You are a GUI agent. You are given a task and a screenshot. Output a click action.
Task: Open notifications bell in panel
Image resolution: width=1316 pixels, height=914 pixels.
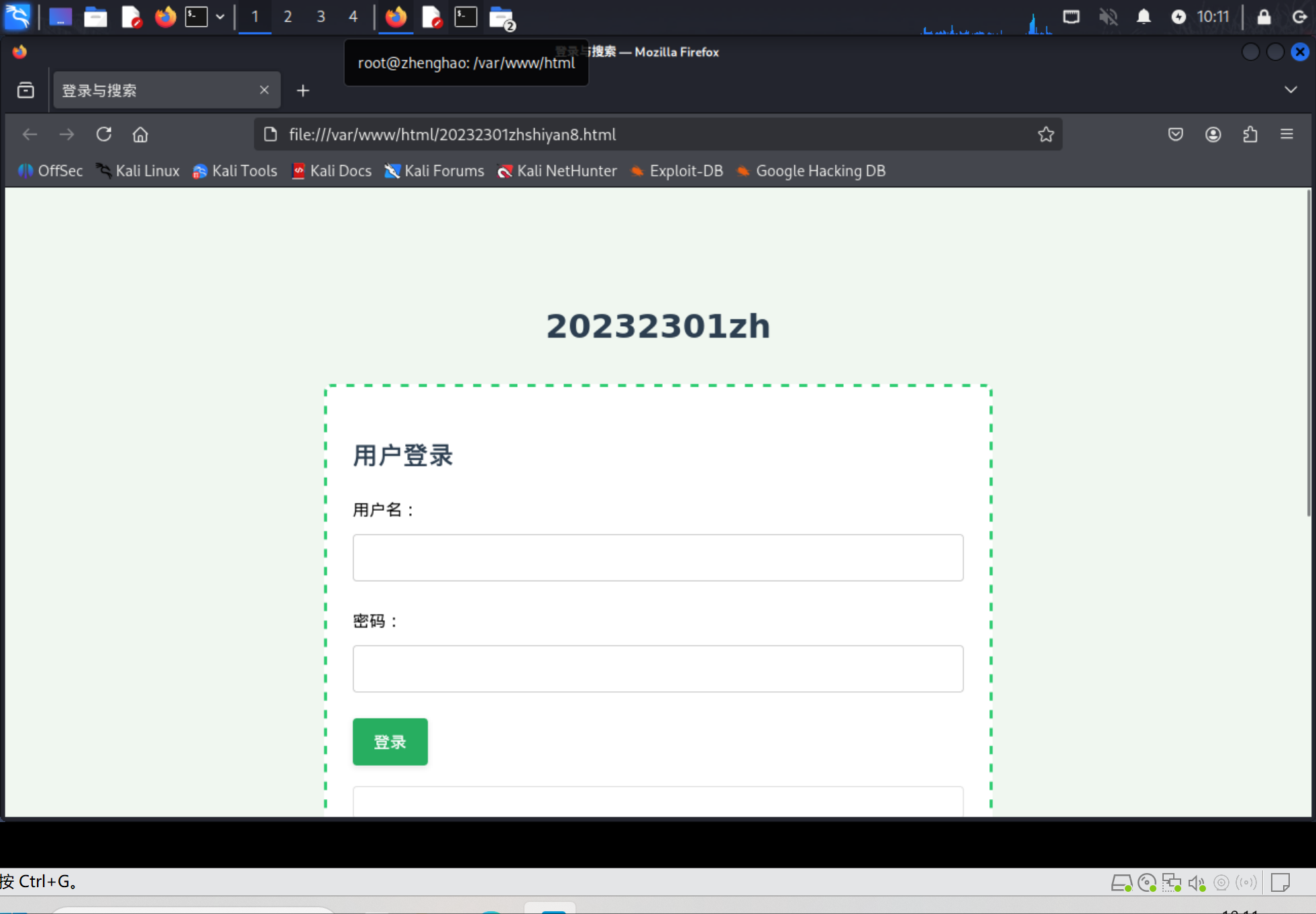tap(1144, 17)
